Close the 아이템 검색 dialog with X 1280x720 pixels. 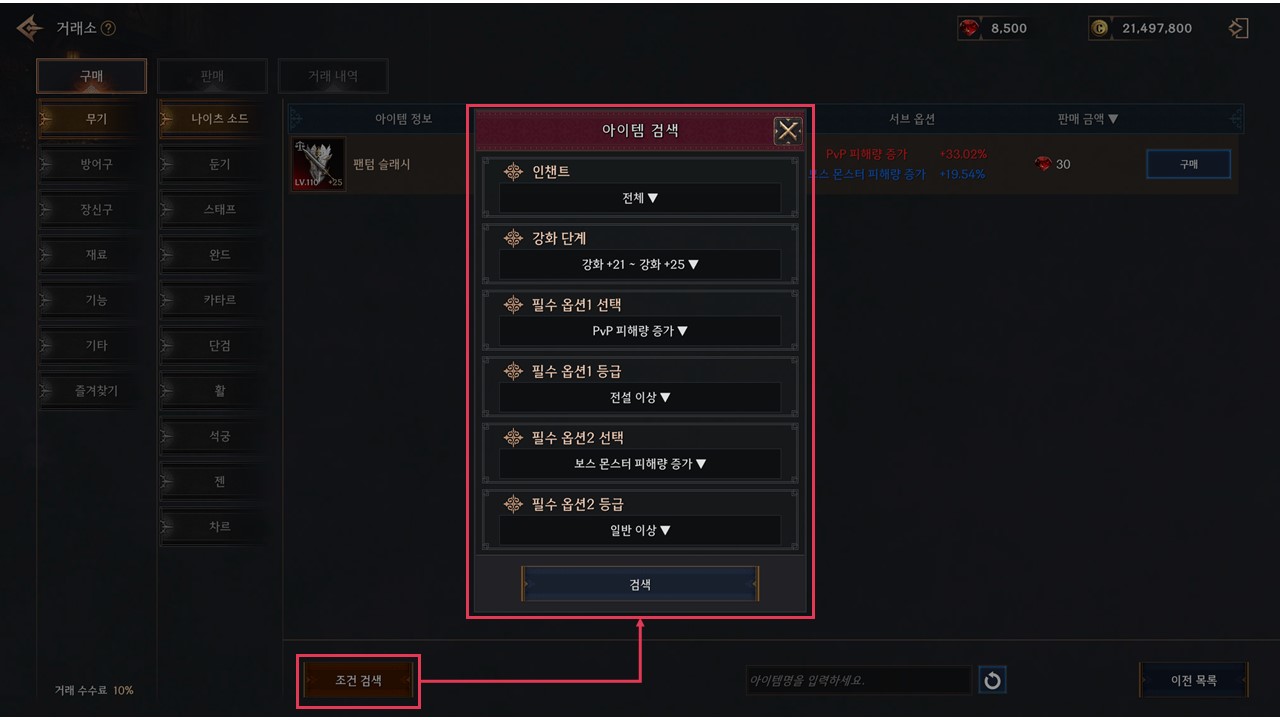789,131
